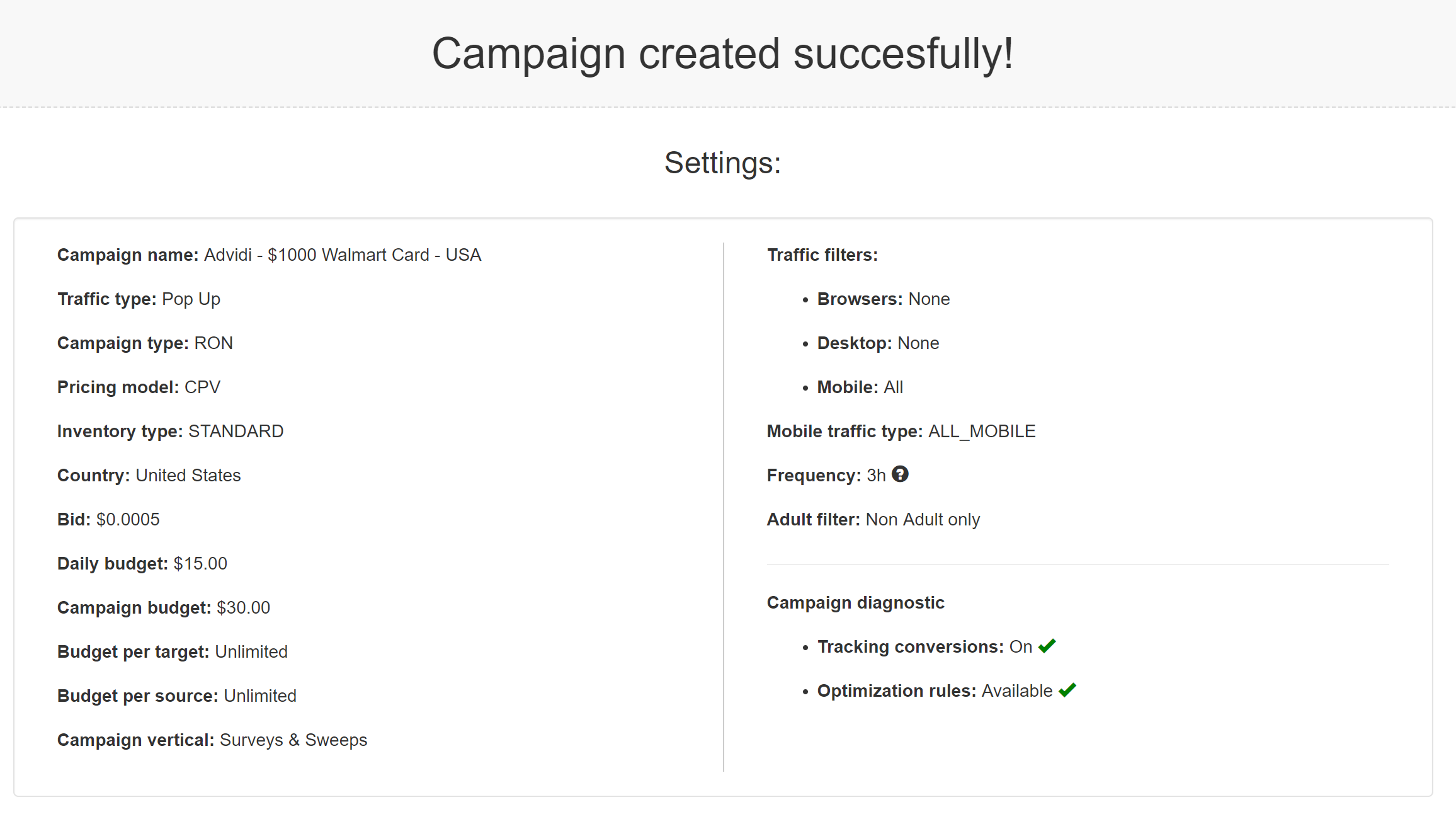Click the Frequency help question mark icon
Viewport: 1456px width, 819px height.
[x=900, y=474]
